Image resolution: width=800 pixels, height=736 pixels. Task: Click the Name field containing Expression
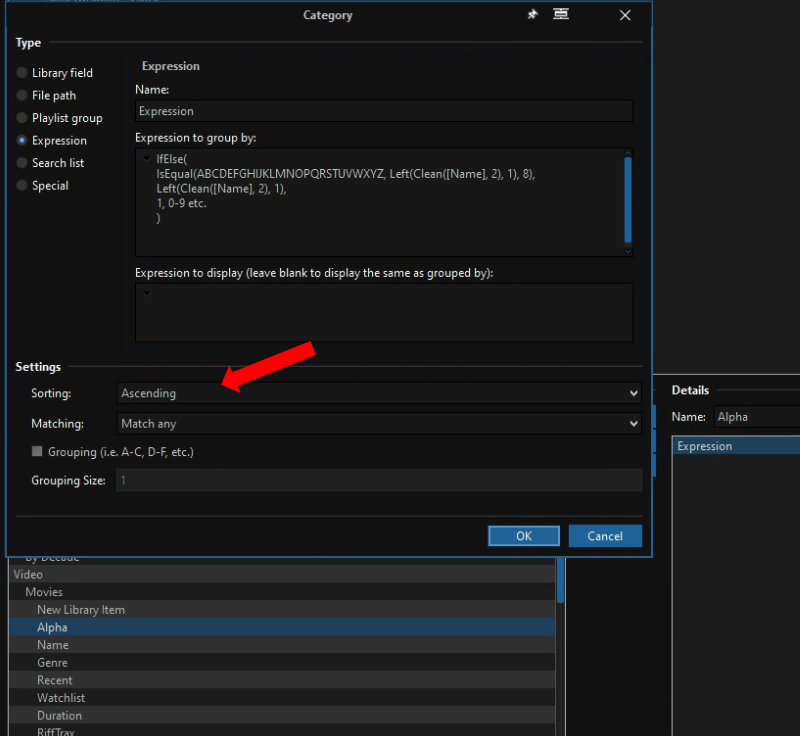click(384, 111)
